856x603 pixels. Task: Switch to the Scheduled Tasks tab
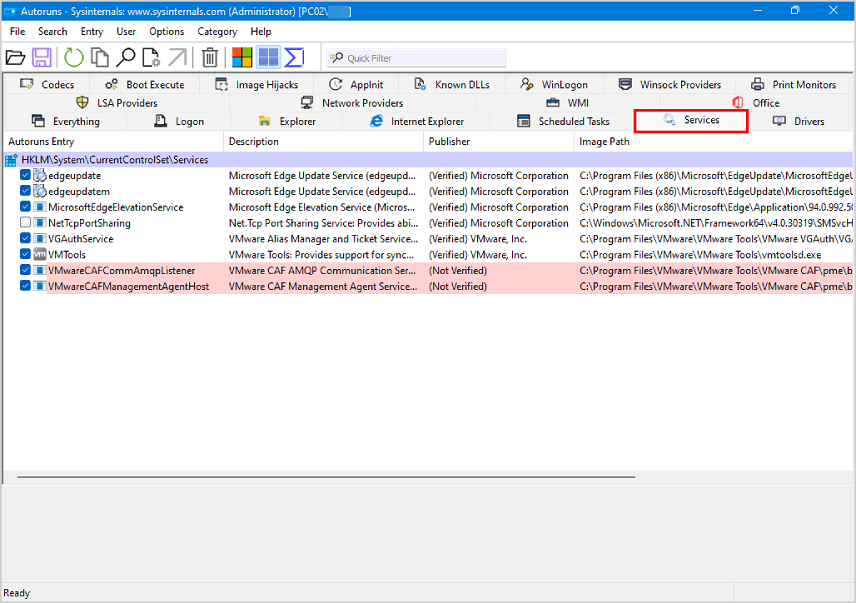(x=562, y=121)
